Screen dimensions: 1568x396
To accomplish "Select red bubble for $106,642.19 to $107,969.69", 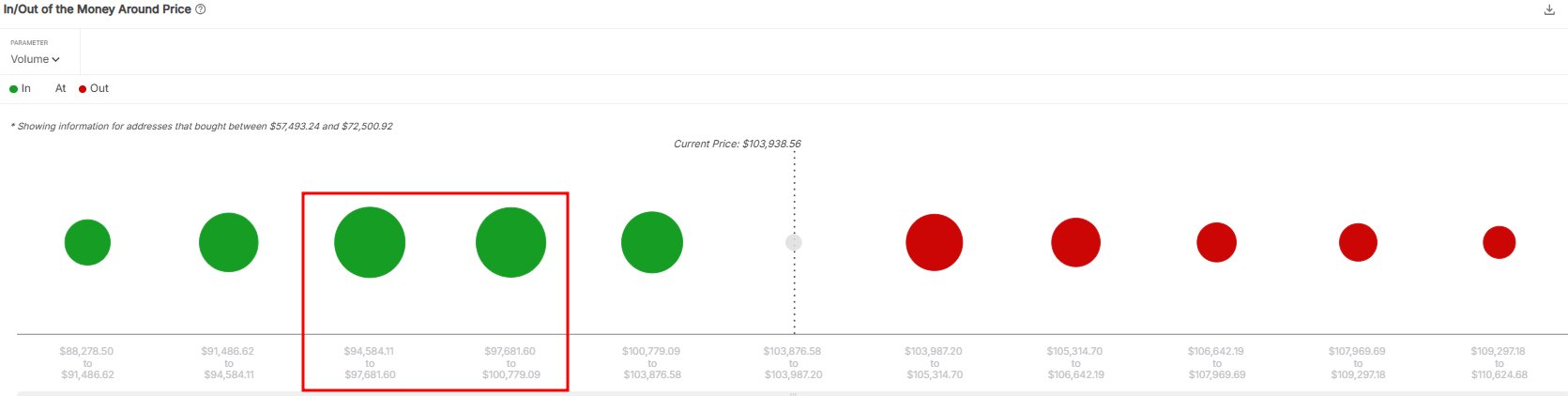I will [1216, 242].
